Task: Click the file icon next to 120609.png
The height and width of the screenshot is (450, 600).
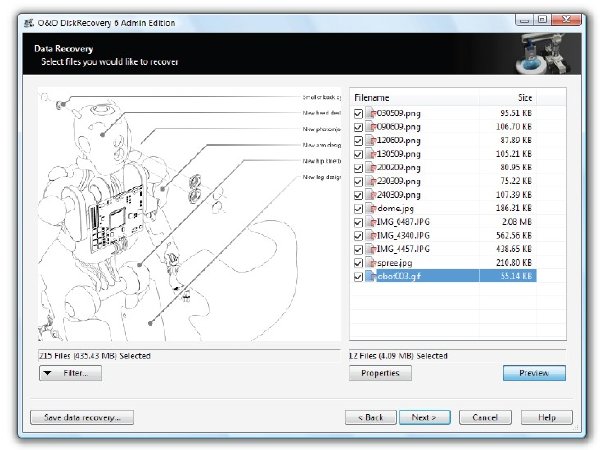Action: click(x=371, y=140)
